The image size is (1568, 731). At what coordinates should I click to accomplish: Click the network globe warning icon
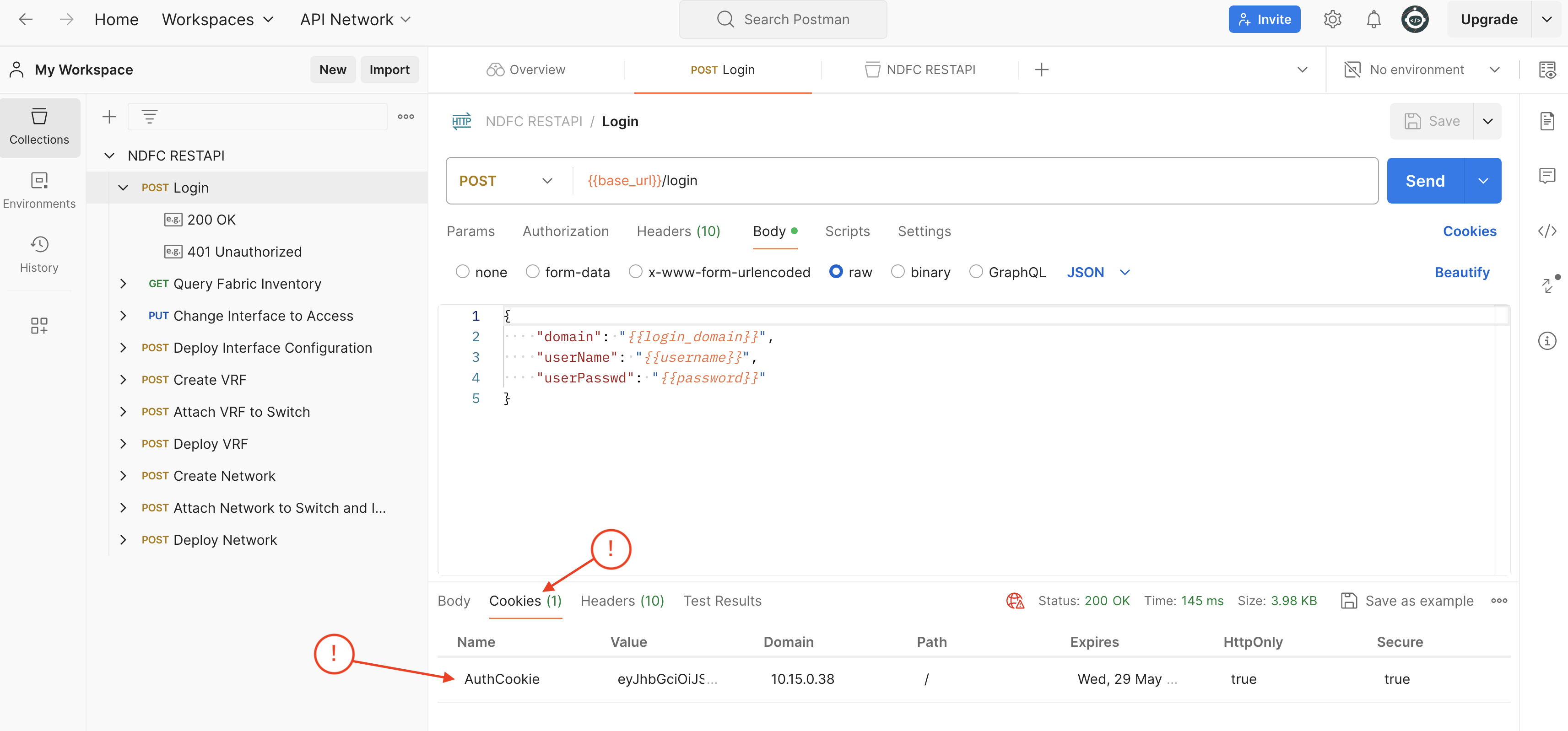click(x=1015, y=601)
